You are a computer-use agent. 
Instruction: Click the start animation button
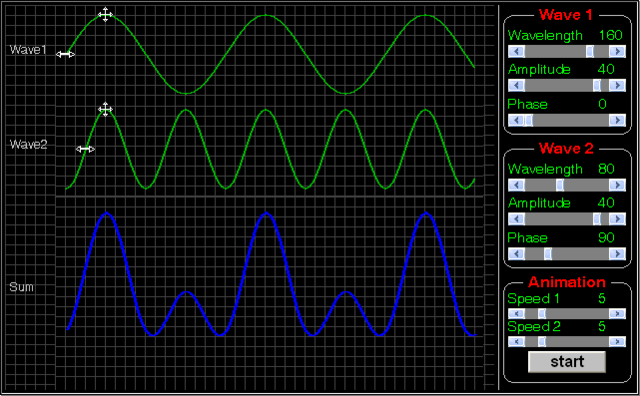(567, 362)
